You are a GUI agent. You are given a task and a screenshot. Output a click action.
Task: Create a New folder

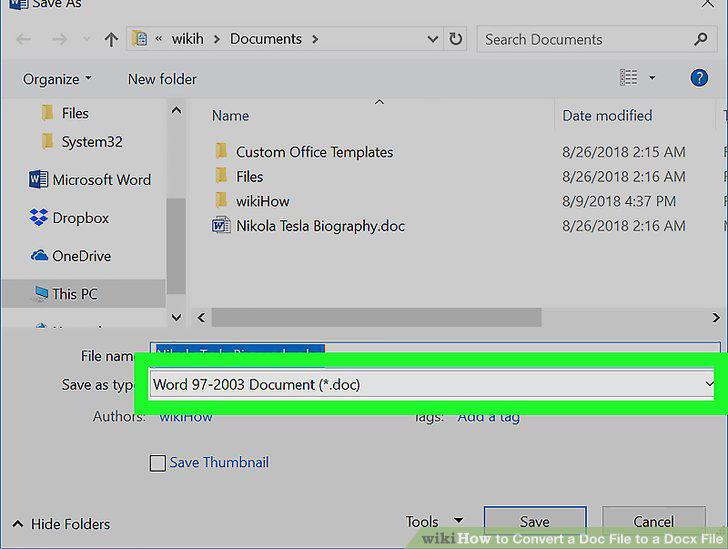[x=162, y=79]
